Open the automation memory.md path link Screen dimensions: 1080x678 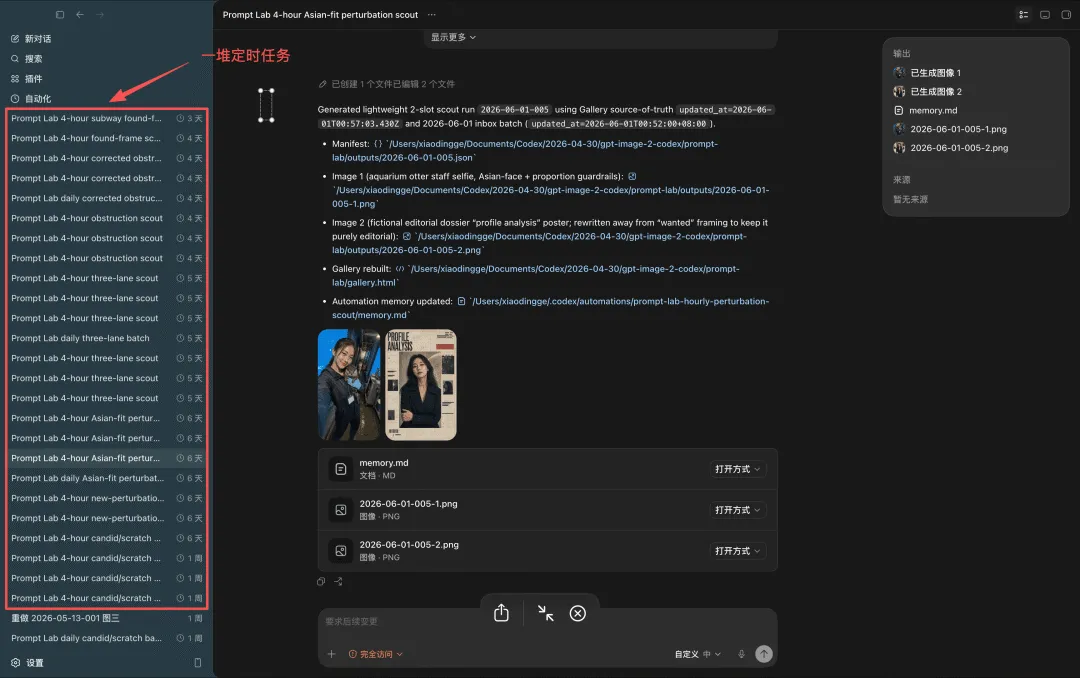(550, 308)
